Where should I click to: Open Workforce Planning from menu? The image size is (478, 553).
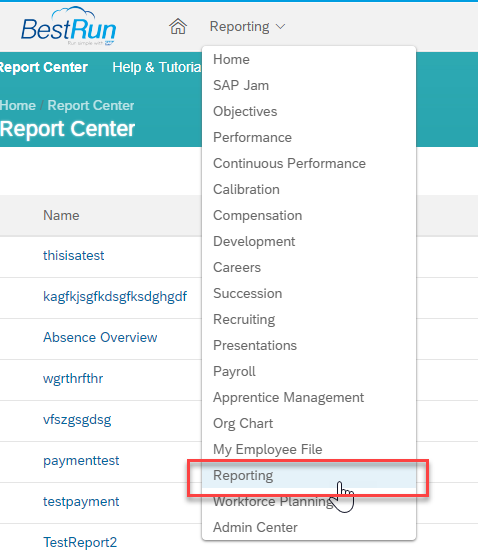coord(309,501)
